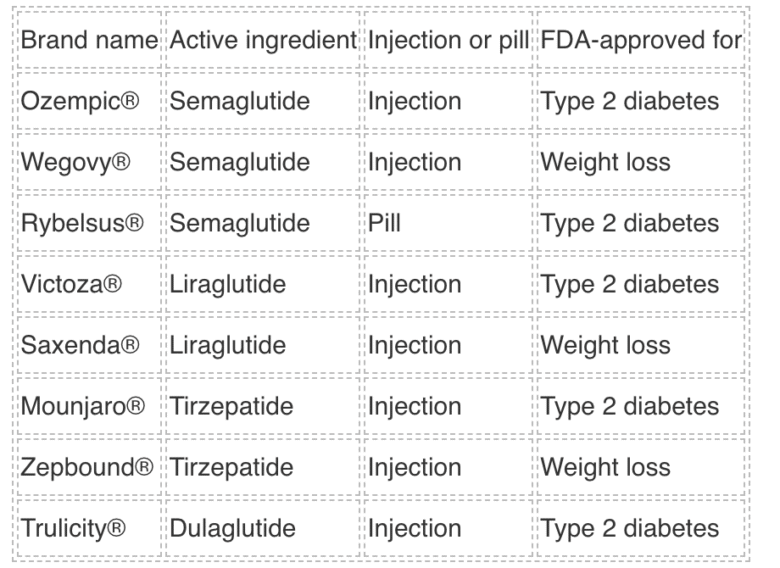Click the Rybelsus® table cell
This screenshot has height=568, width=780.
(82, 223)
